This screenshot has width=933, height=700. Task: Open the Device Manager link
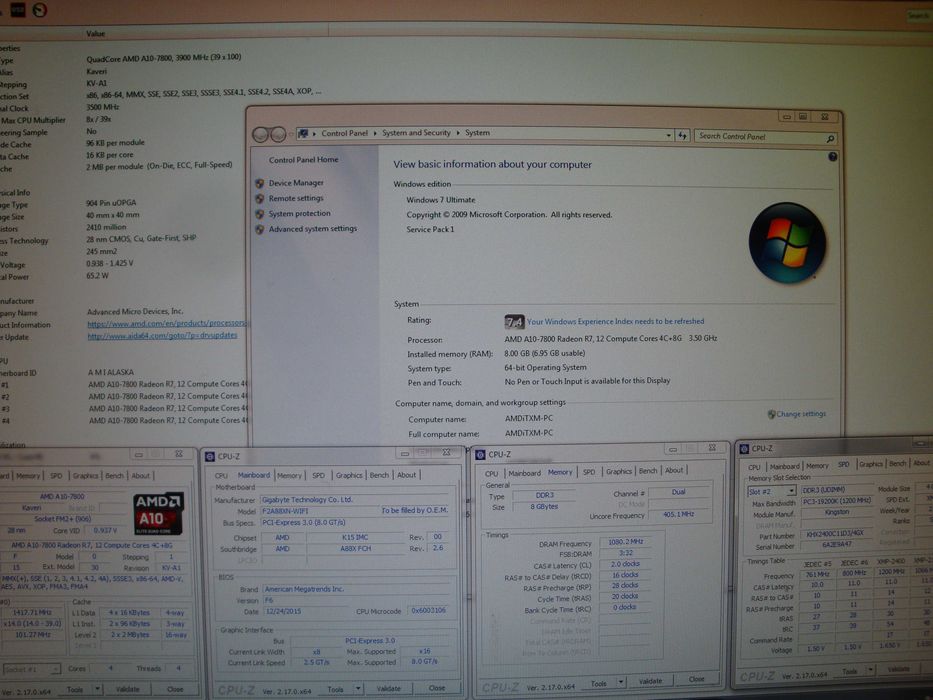296,183
